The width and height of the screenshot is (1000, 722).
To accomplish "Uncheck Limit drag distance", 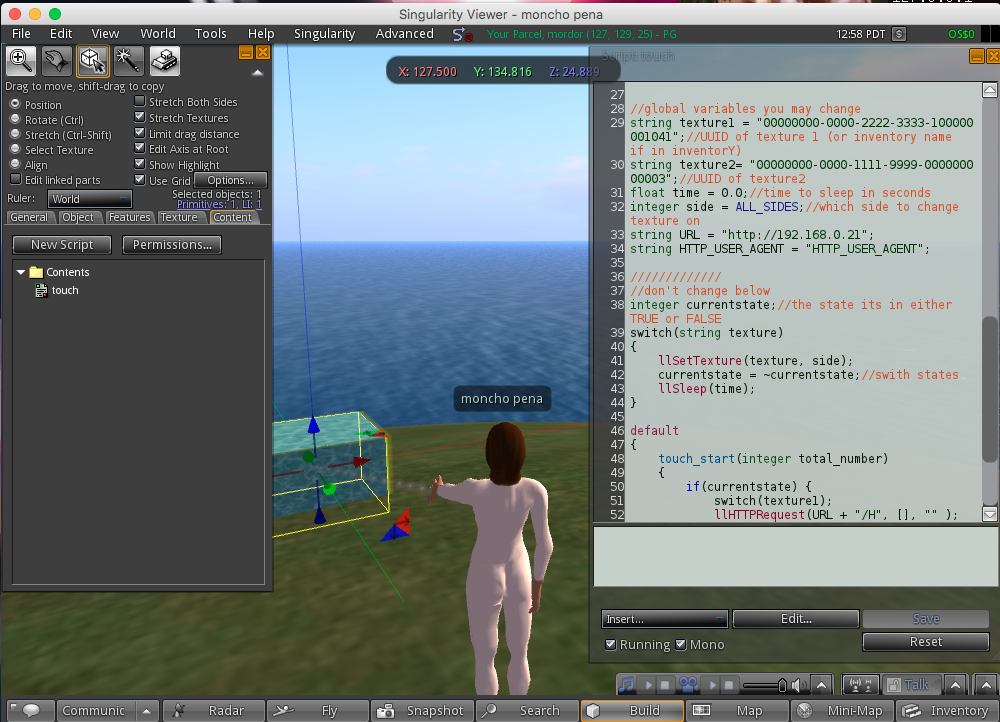I will pos(140,133).
